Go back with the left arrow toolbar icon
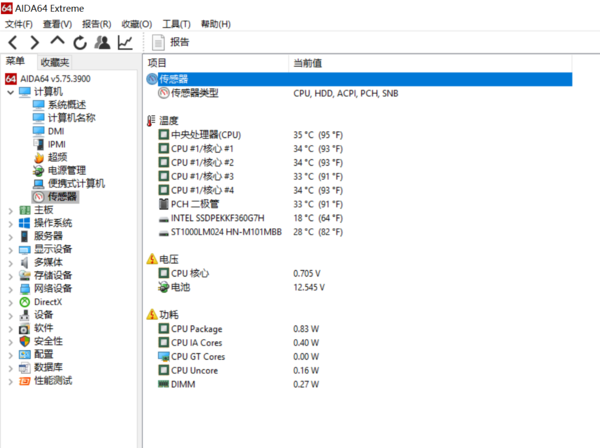This screenshot has height=448, width=600. click(13, 42)
